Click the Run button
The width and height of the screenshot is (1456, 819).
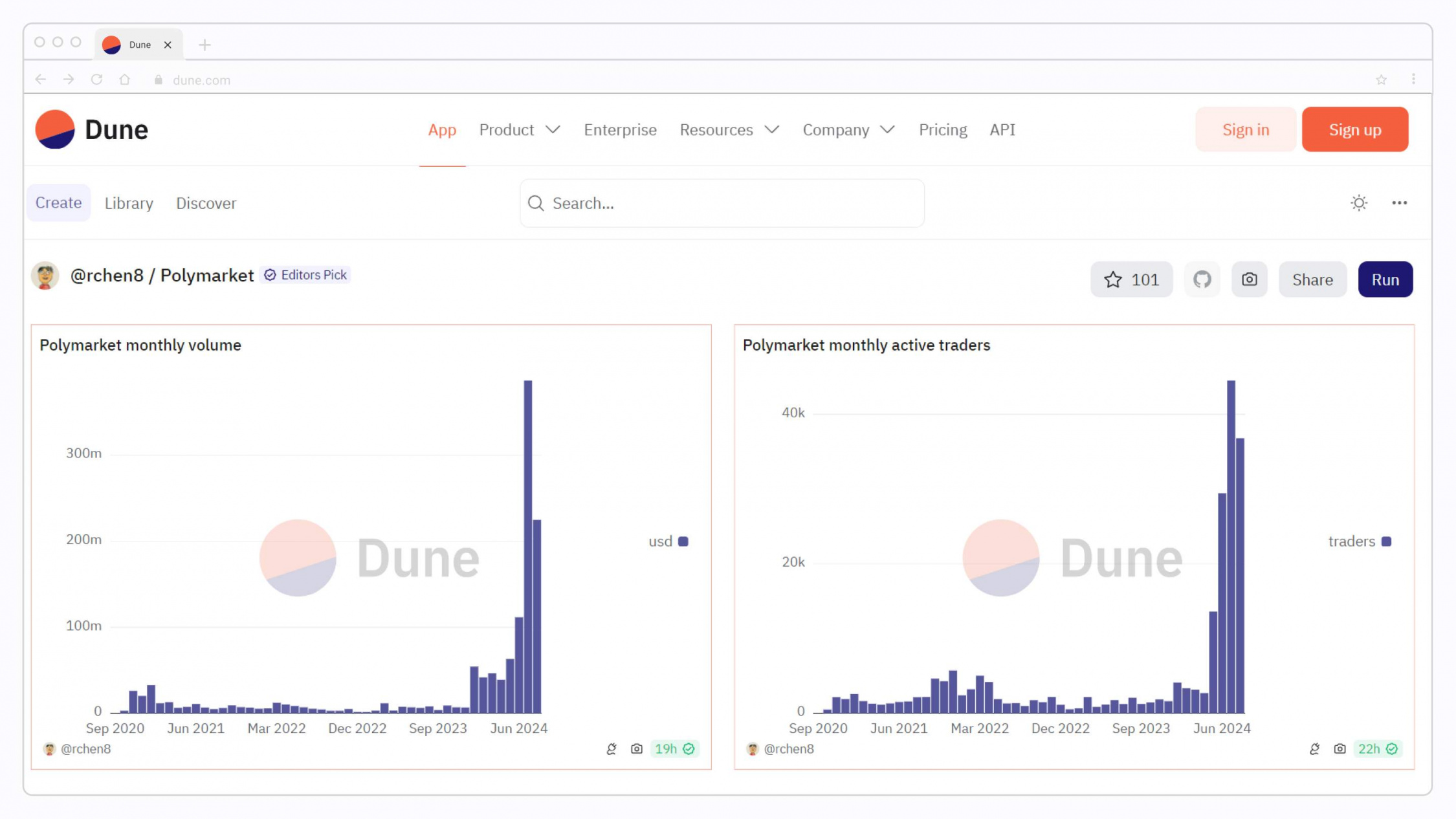pos(1385,279)
